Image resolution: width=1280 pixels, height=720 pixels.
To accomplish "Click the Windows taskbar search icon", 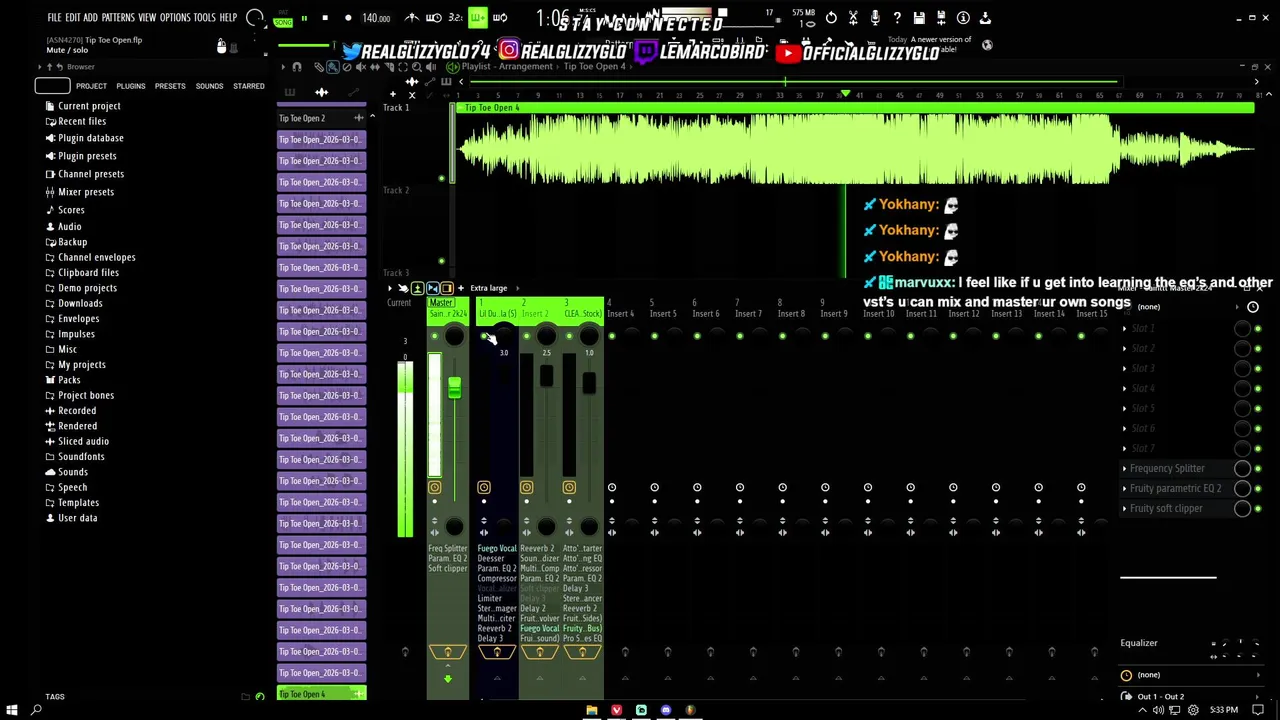I will tap(36, 710).
